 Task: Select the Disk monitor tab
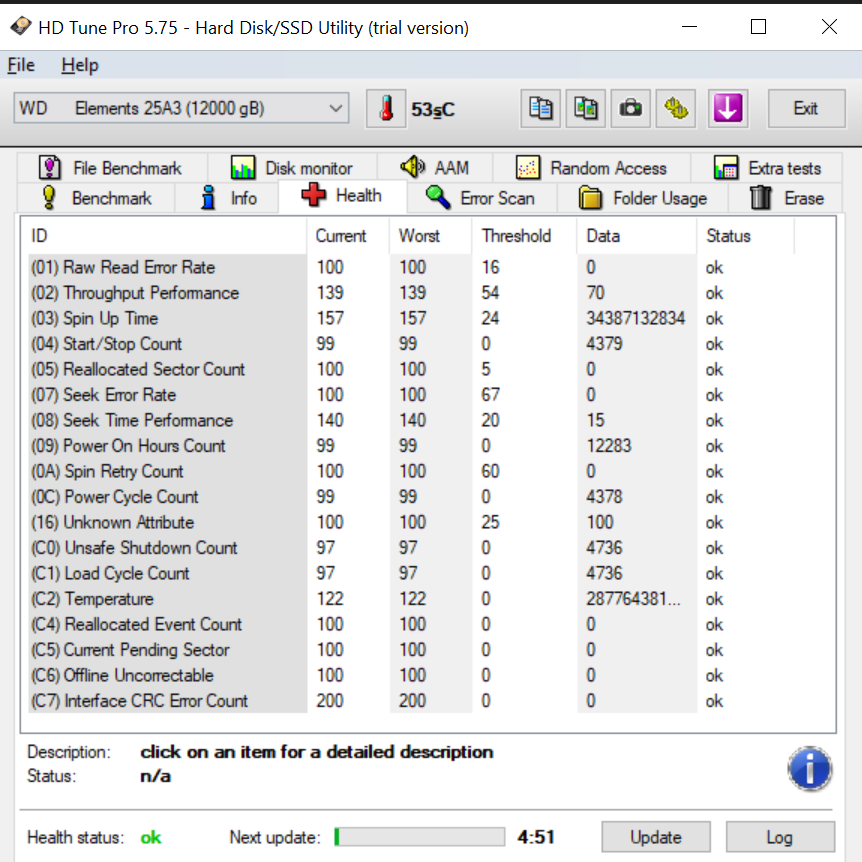[291, 168]
